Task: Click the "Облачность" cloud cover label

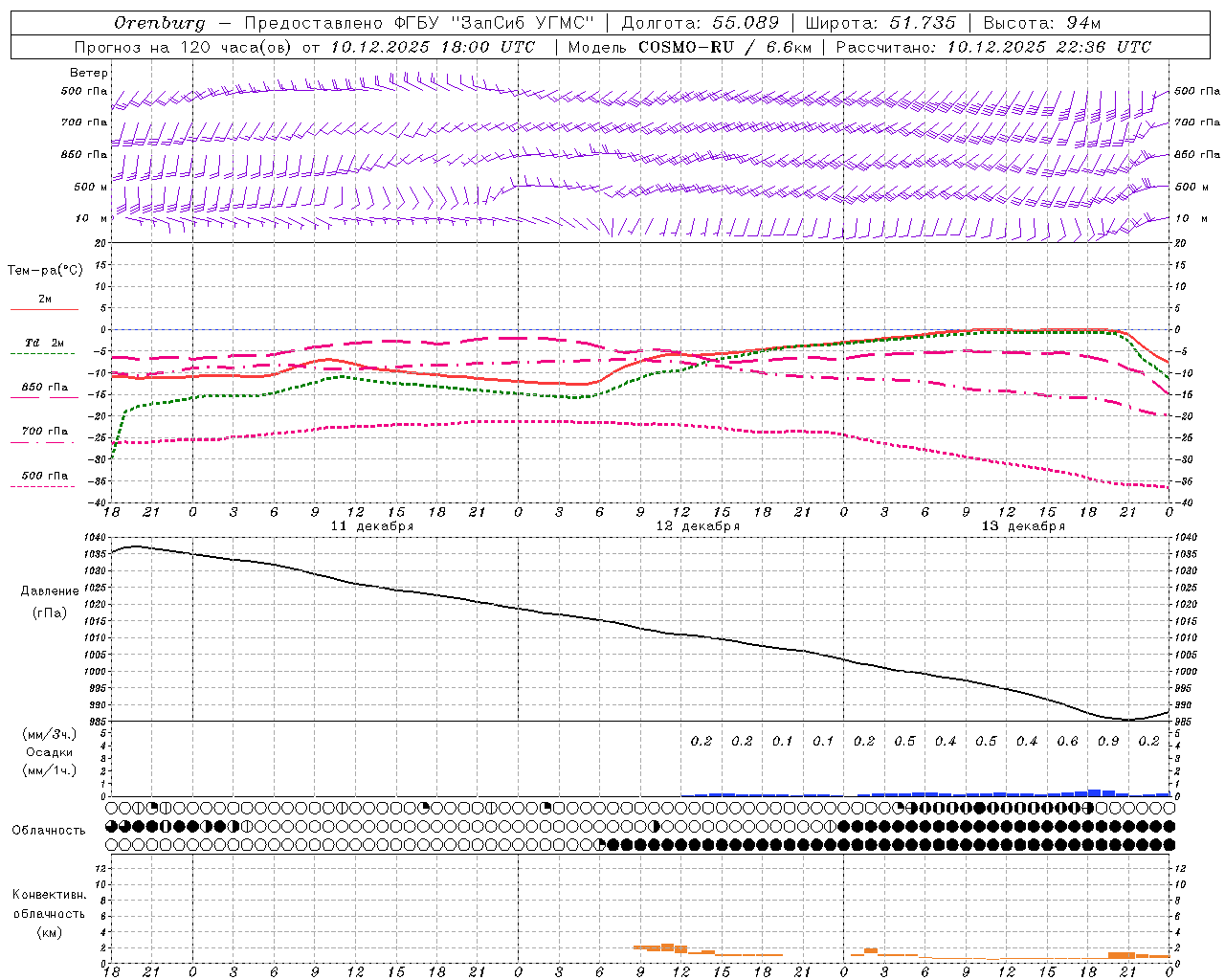Action: click(x=49, y=831)
